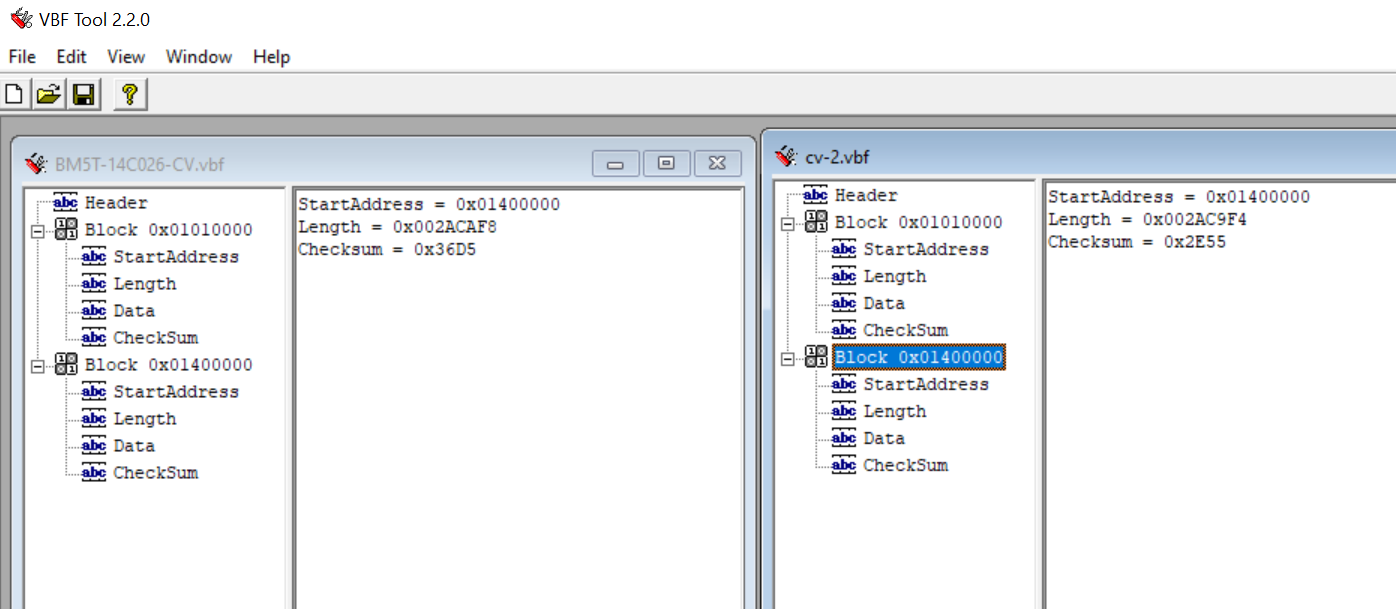Click the Block 0x01400000 binary icon in cv-2.vbf
This screenshot has width=1396, height=609.
(816, 357)
